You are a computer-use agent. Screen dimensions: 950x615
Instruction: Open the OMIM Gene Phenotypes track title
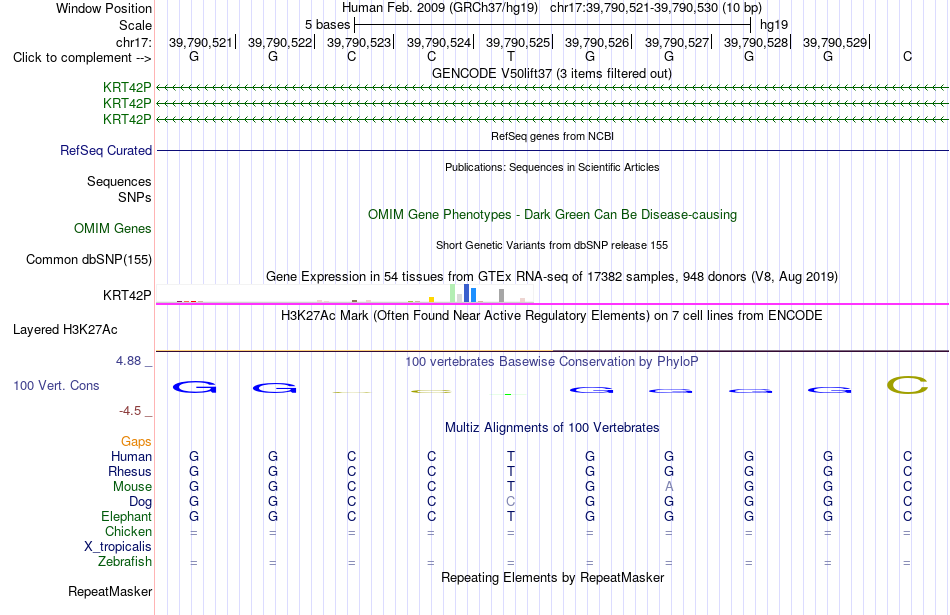click(x=552, y=214)
